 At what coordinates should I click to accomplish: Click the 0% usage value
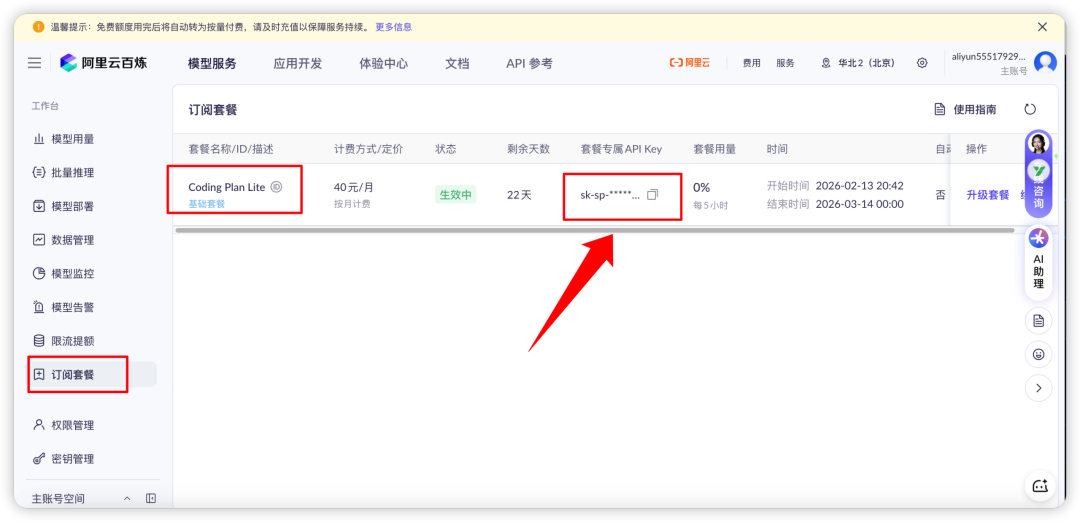[x=701, y=187]
